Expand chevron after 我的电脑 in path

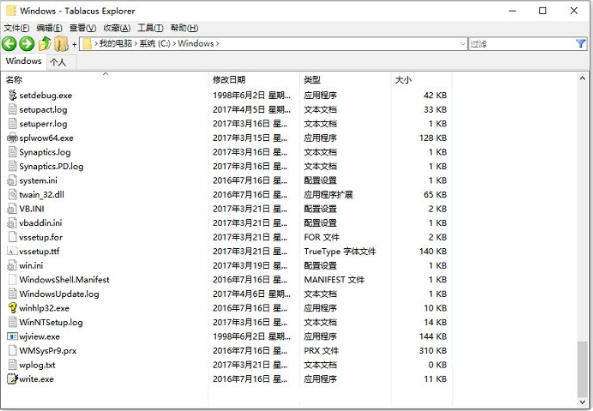[x=135, y=44]
